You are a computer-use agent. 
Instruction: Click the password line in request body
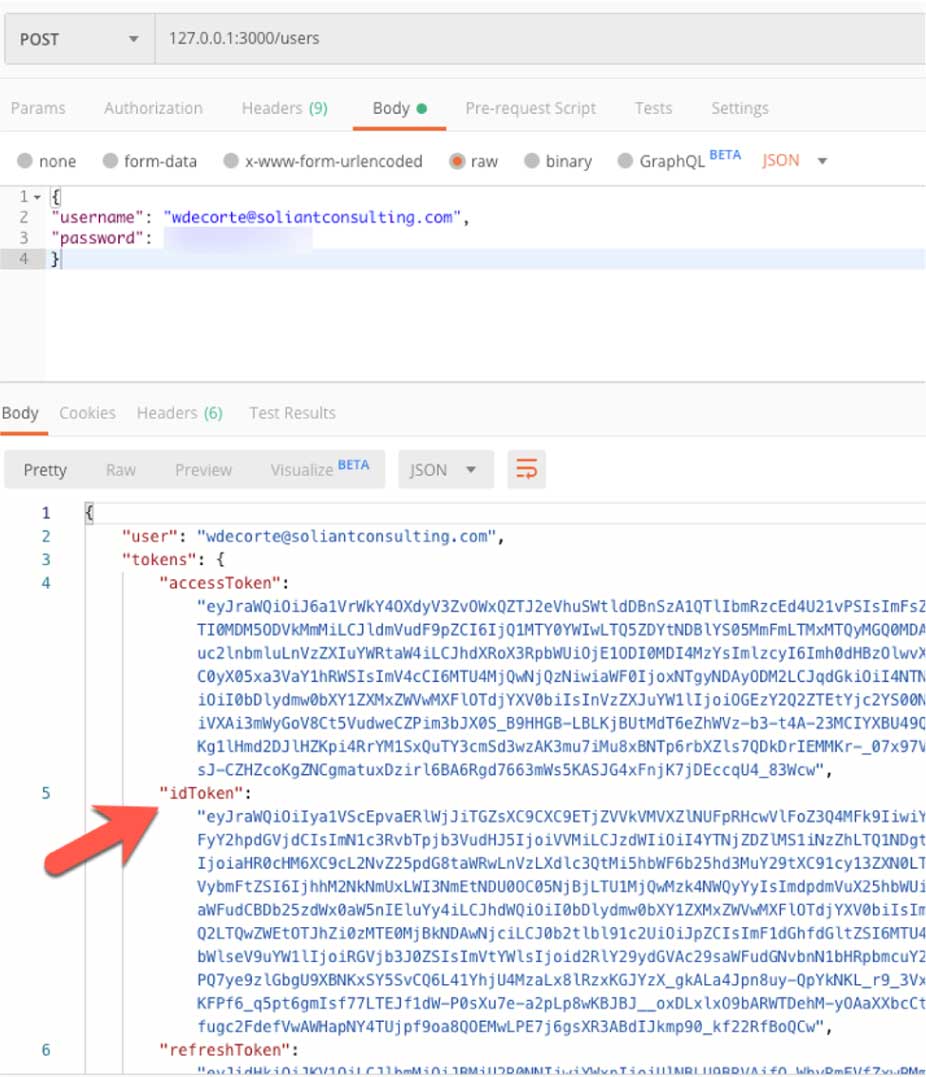pyautogui.click(x=182, y=238)
